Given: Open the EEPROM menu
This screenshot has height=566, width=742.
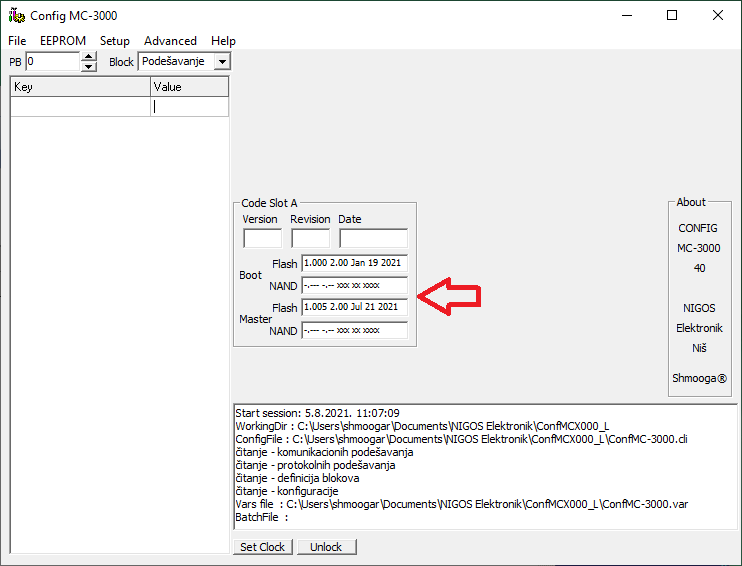Looking at the screenshot, I should coord(63,41).
